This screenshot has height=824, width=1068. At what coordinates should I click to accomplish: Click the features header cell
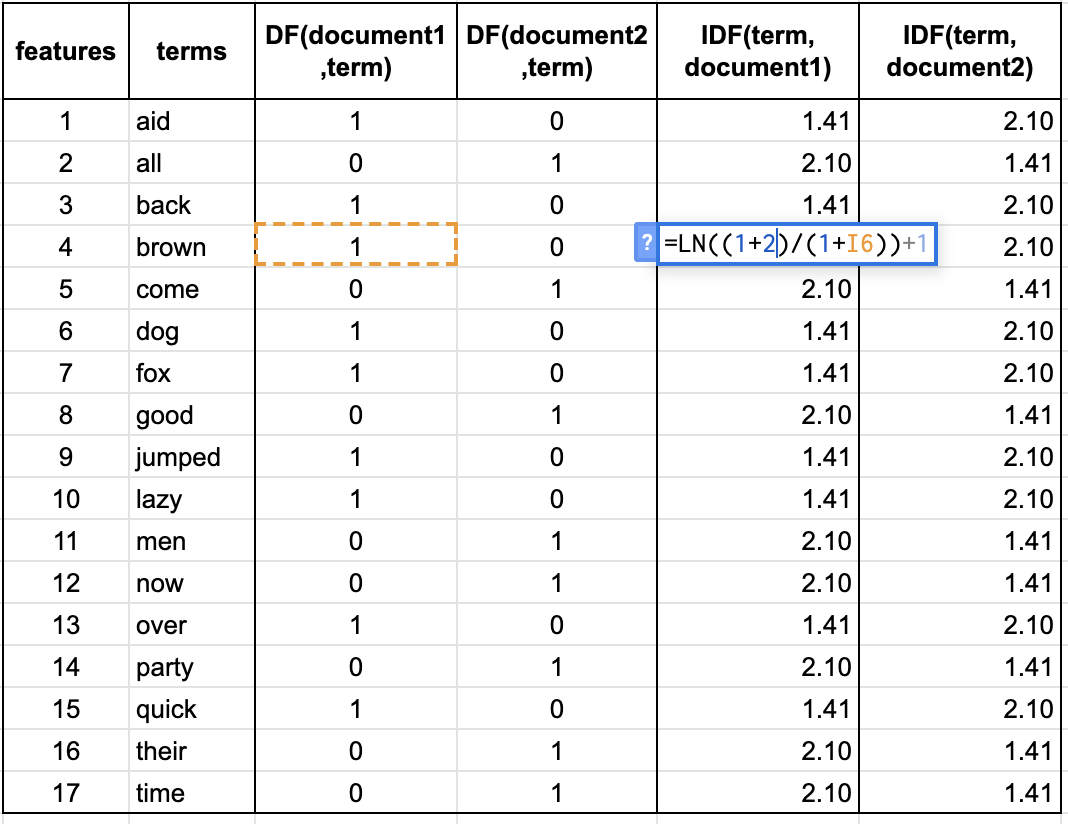(64, 51)
